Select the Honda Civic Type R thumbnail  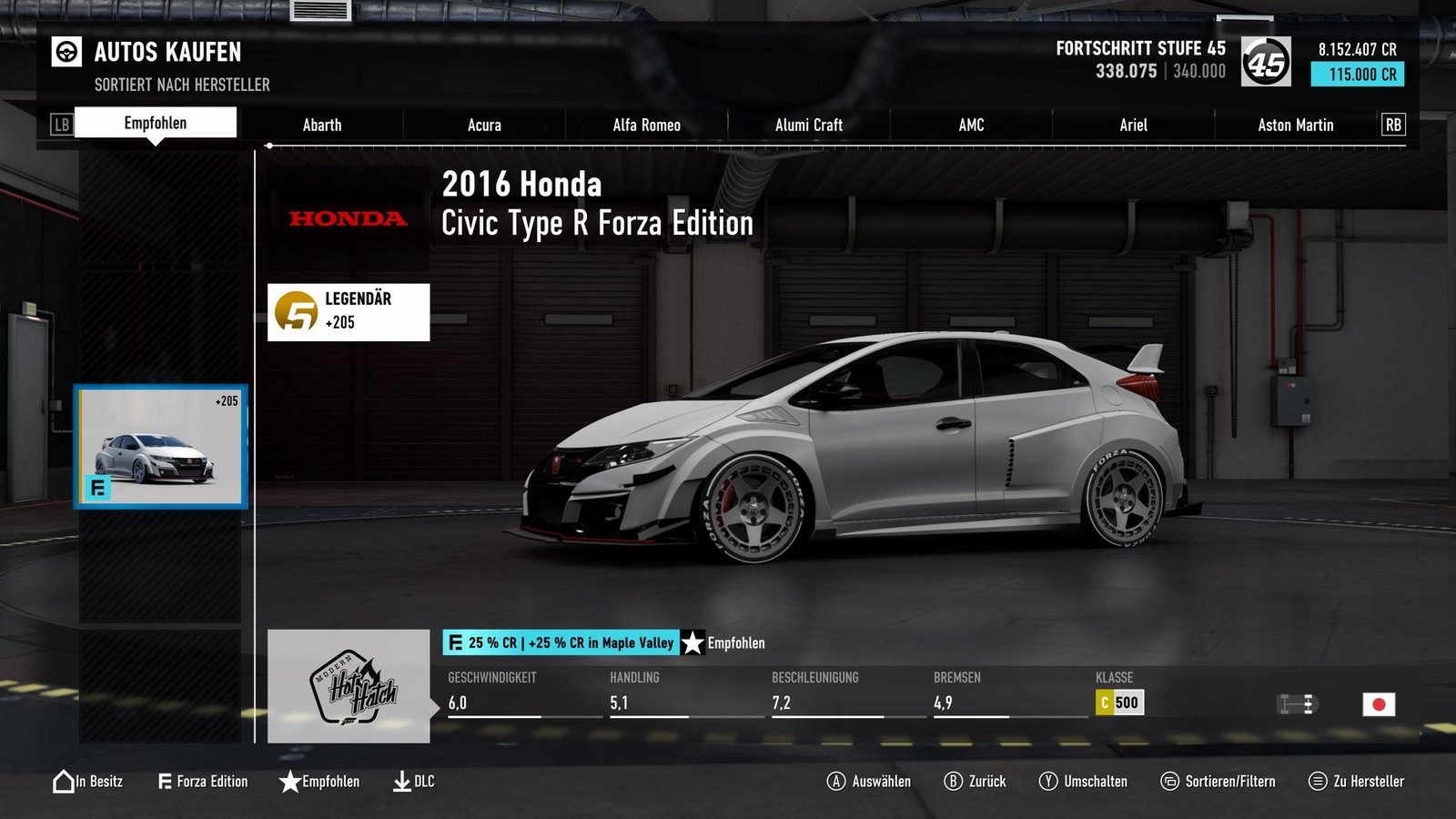tap(160, 446)
